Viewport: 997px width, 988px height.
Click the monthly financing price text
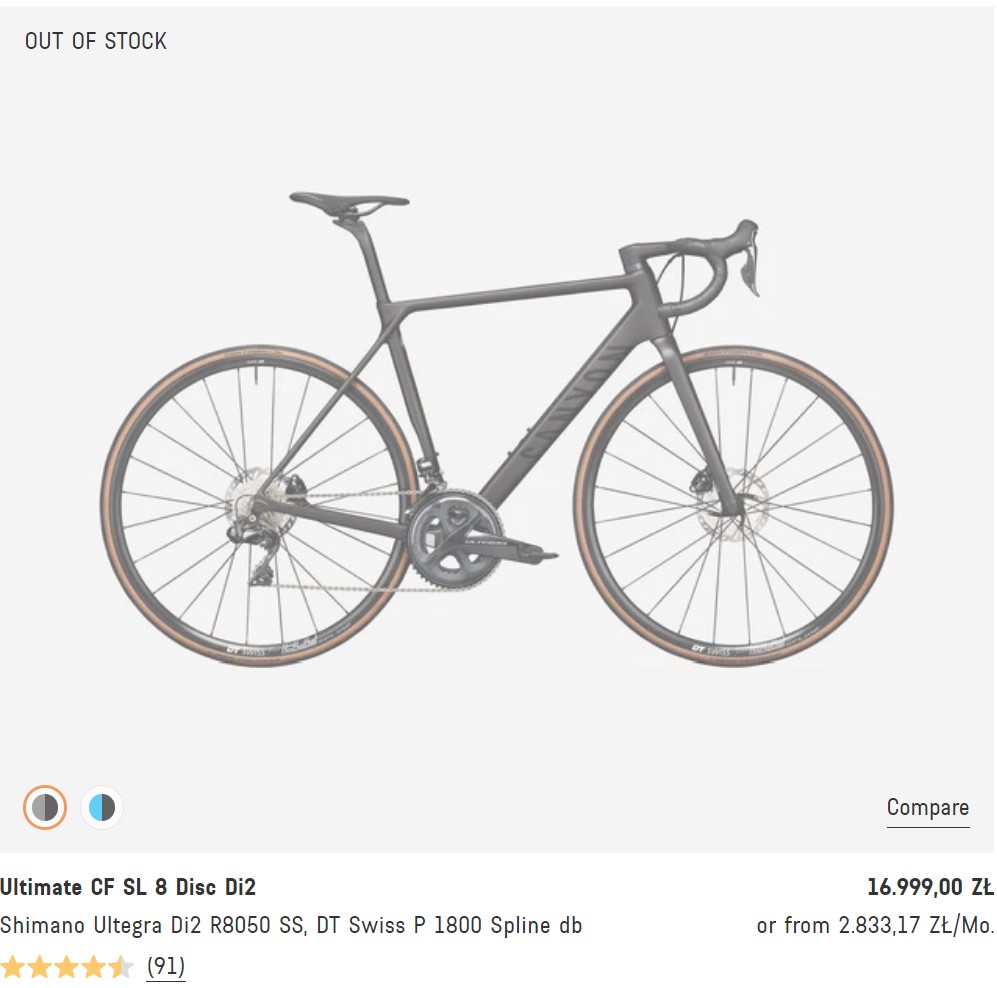point(875,925)
